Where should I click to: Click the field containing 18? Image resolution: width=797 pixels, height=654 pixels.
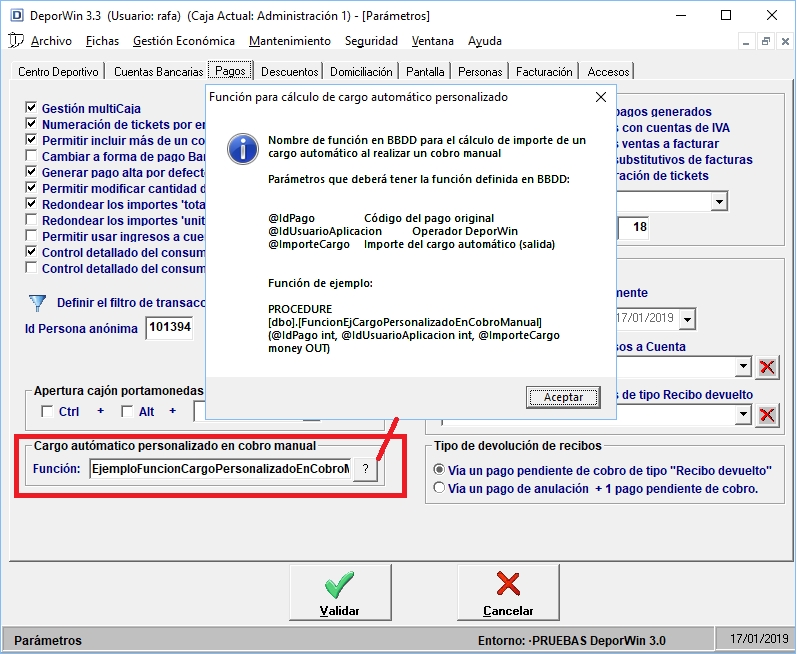coord(633,227)
